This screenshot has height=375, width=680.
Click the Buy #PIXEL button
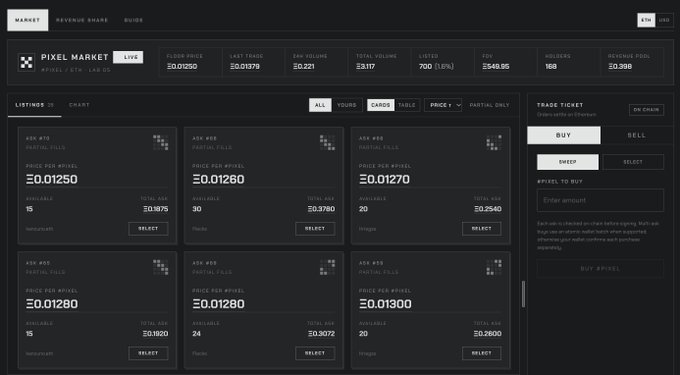tap(600, 269)
